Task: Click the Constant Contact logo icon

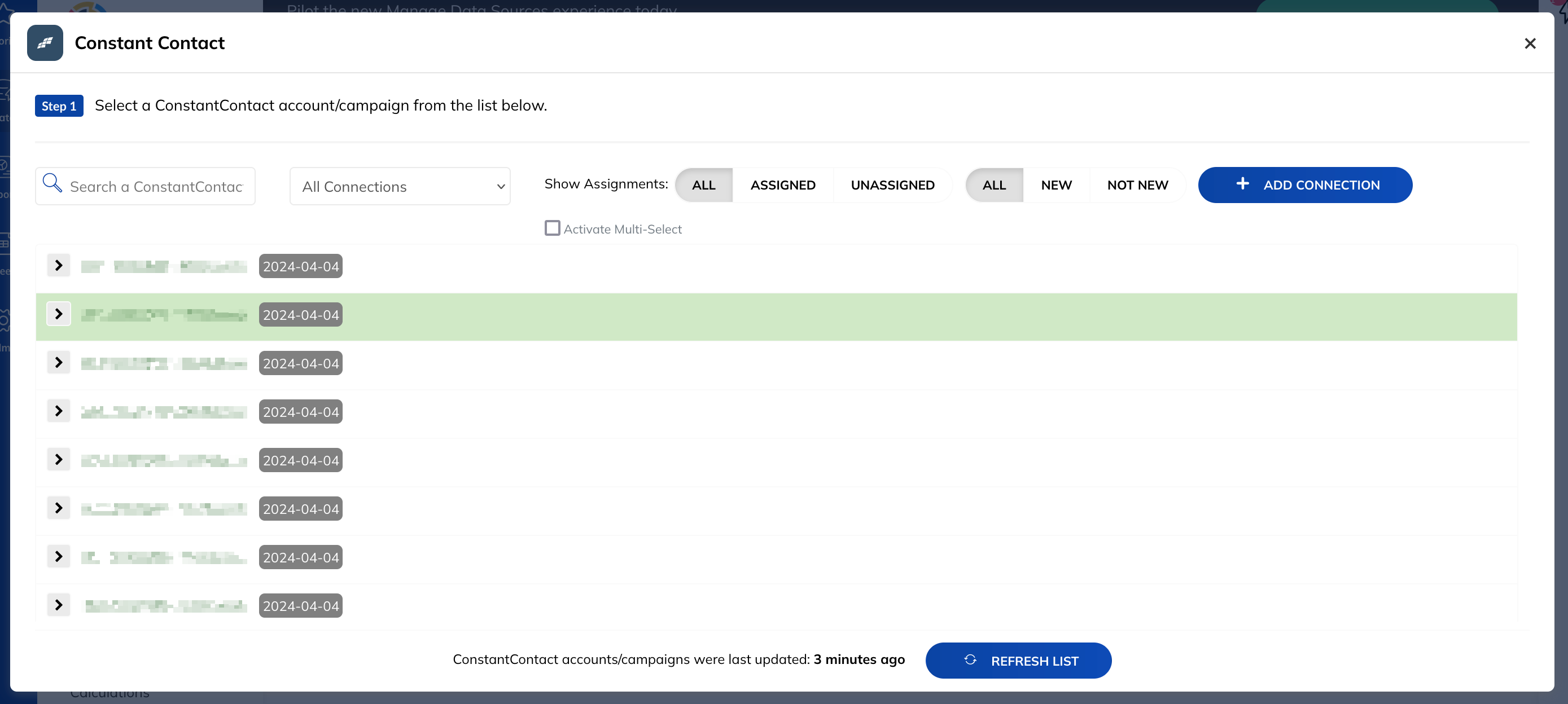Action: [x=45, y=43]
